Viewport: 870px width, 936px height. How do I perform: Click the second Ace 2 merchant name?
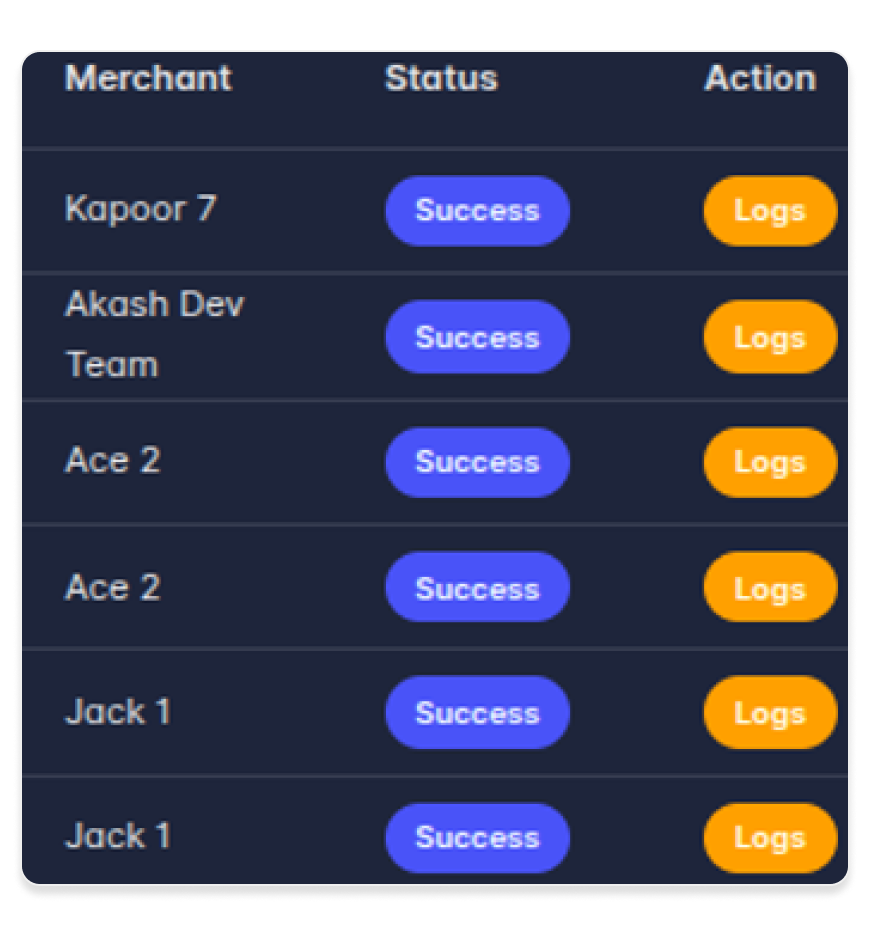[112, 587]
